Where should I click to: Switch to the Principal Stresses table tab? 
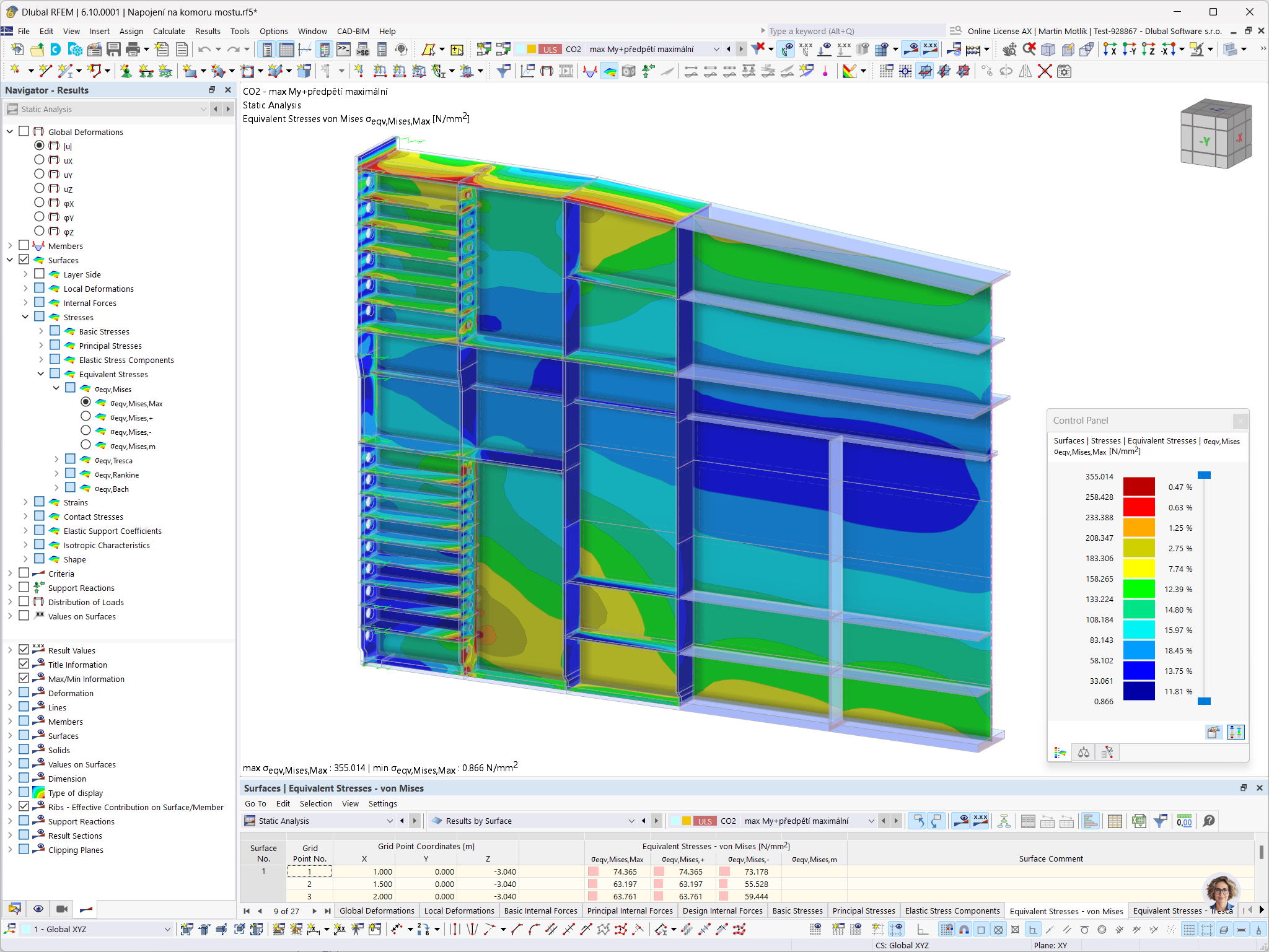[x=863, y=911]
